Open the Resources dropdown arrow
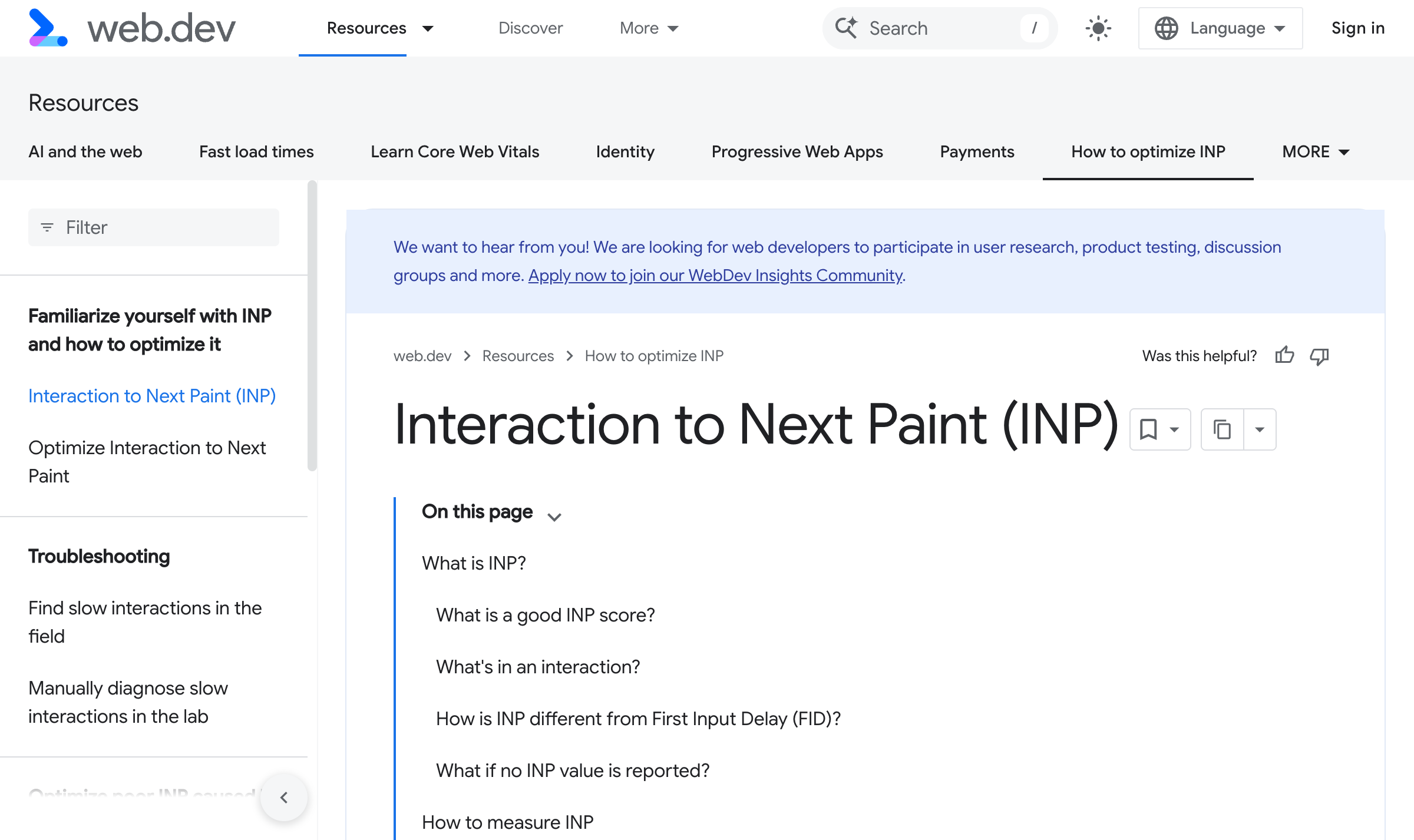1414x840 pixels. 428,28
